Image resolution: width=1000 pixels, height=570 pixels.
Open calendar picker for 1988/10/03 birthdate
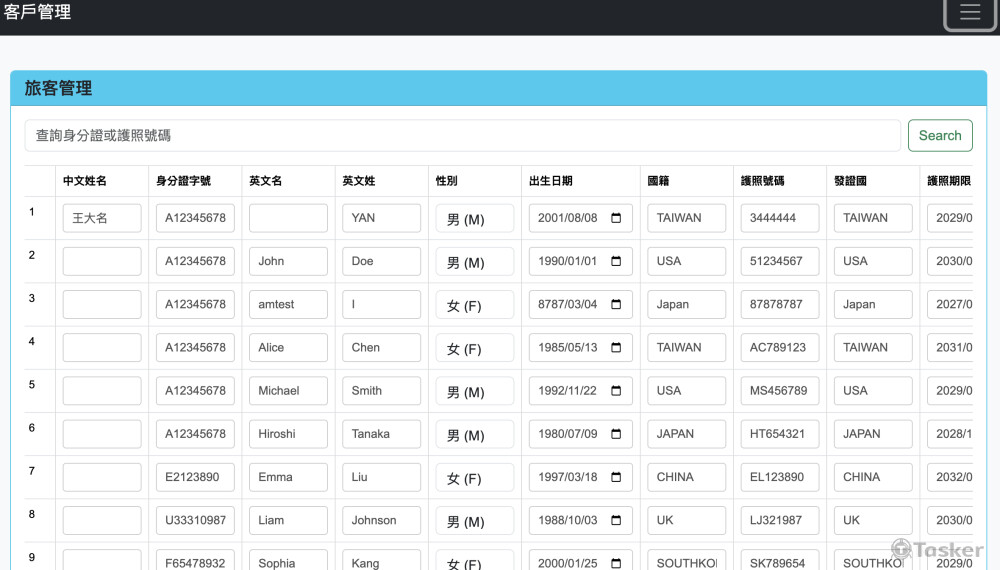tap(616, 520)
